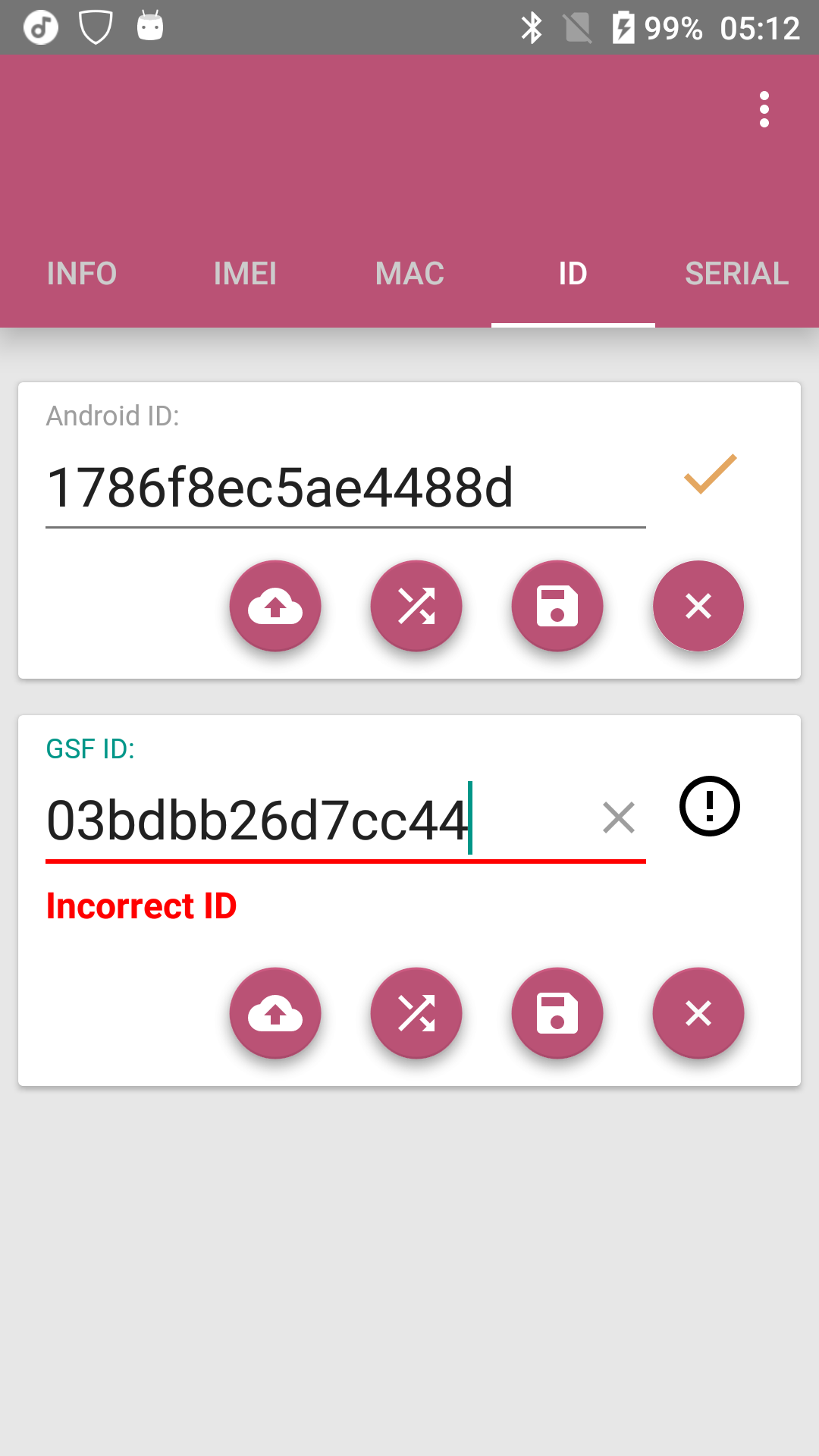Open the IMEI tab
This screenshot has width=819, height=1456.
[245, 274]
